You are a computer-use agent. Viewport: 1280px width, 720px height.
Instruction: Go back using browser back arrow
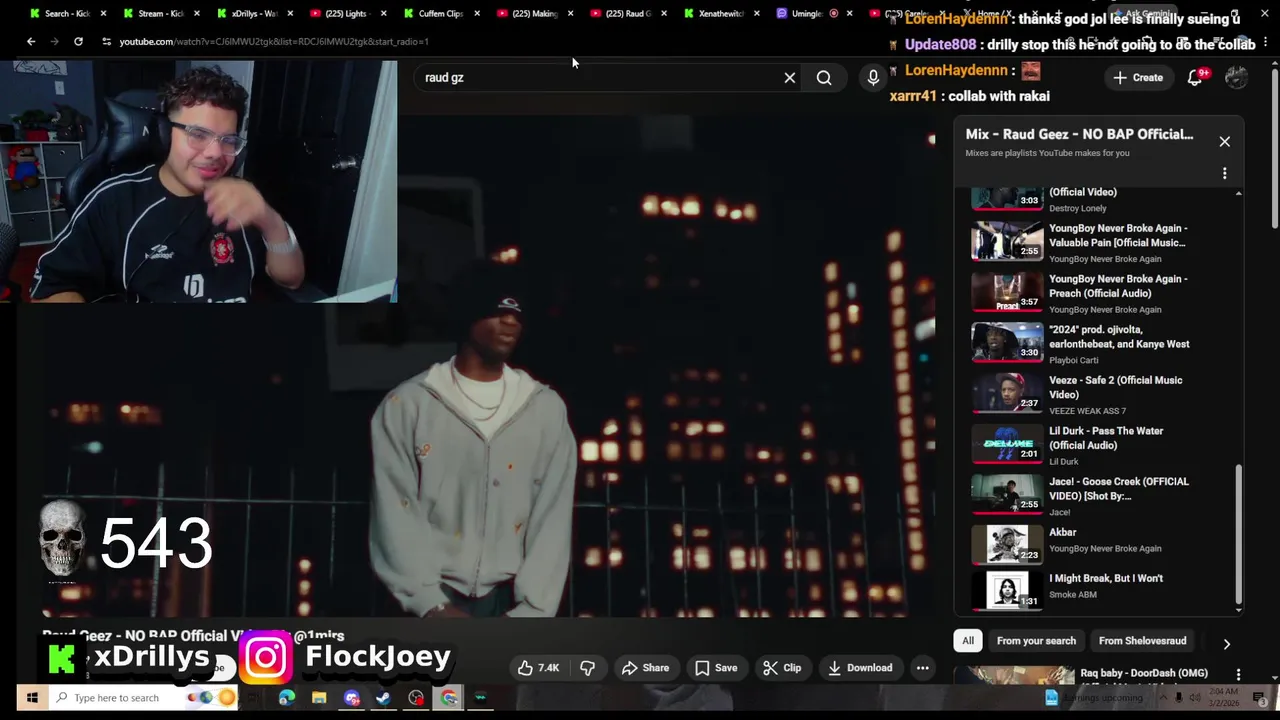[31, 41]
